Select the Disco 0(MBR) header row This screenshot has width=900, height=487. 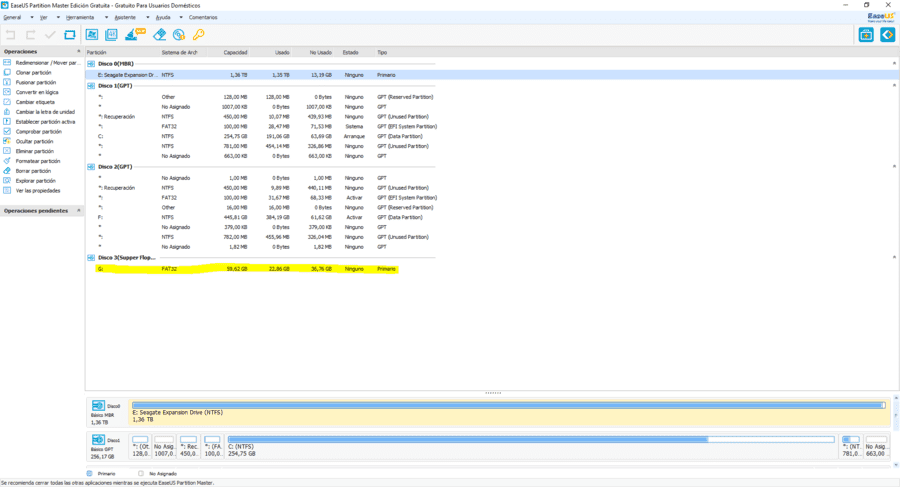point(116,64)
